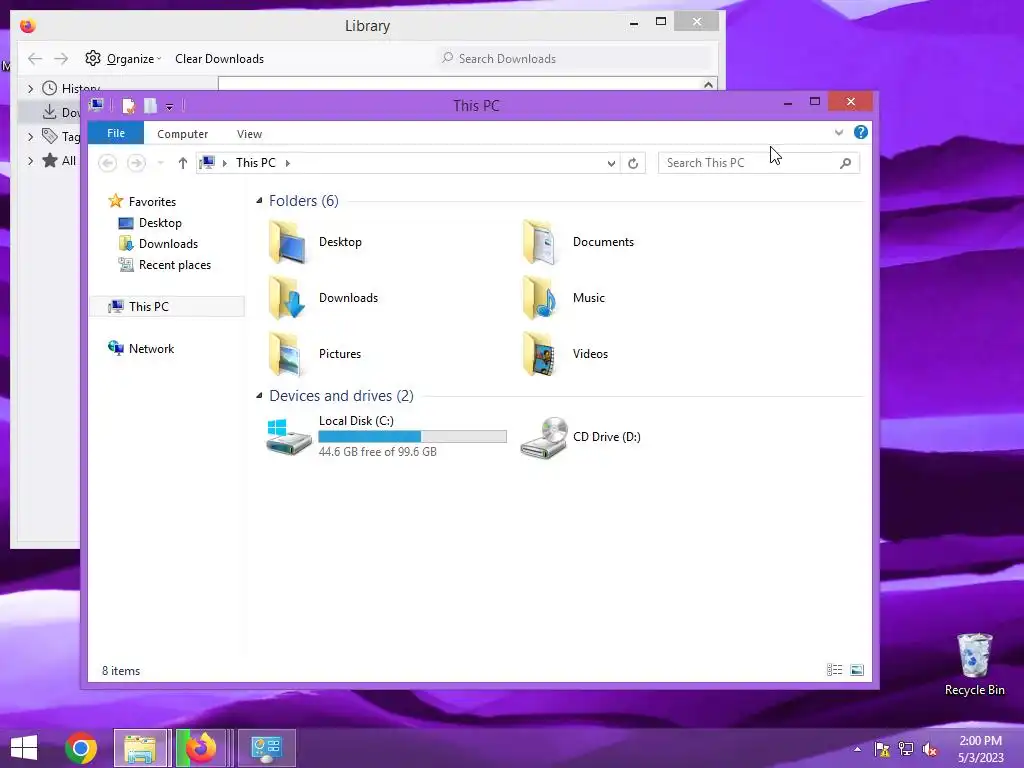Screen dimensions: 1024x768
Task: Open Recent locations dropdown arrow
Action: point(160,163)
